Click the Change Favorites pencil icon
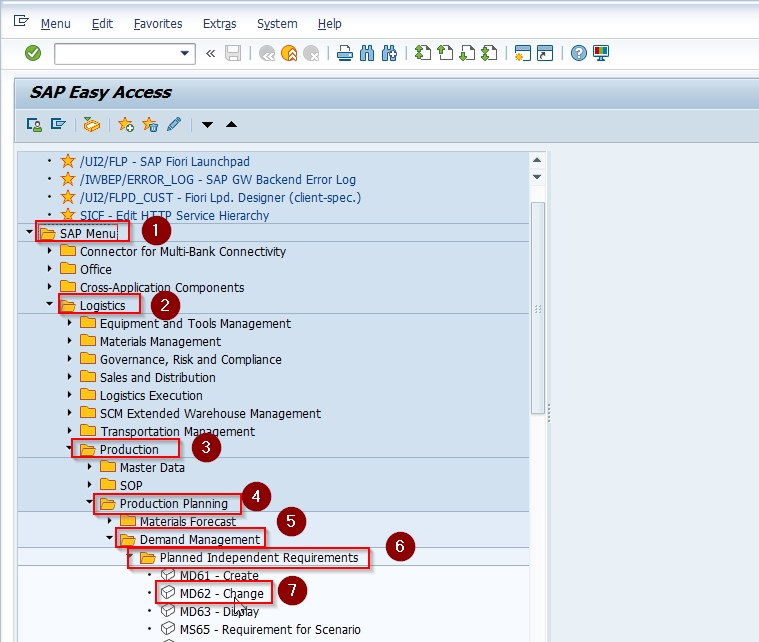Screen dimensions: 759x642 click(174, 125)
